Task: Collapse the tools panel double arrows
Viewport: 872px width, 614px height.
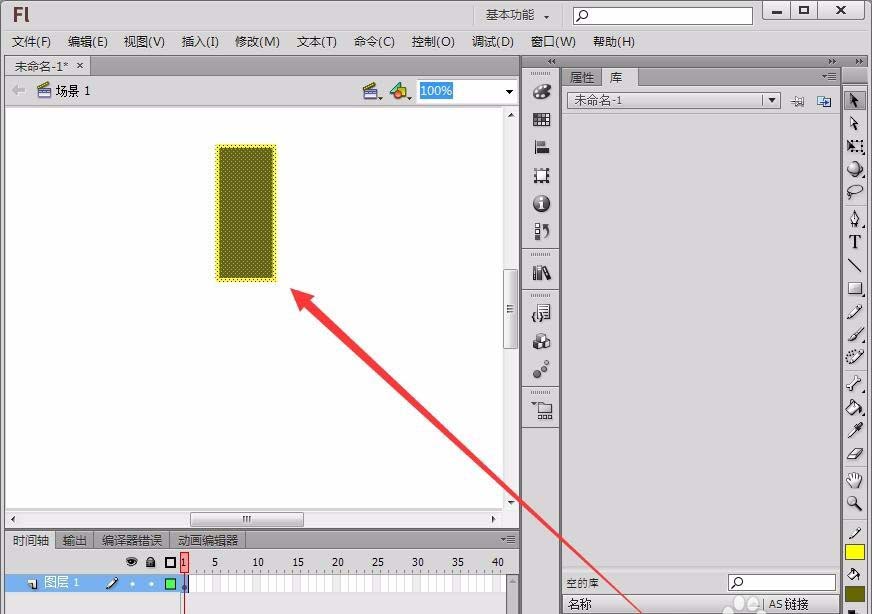Action: tap(859, 61)
